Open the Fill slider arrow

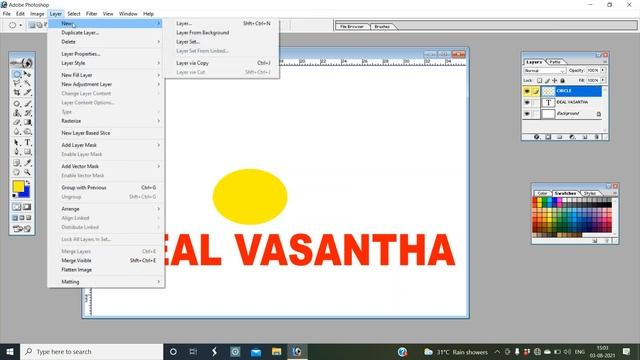point(603,80)
